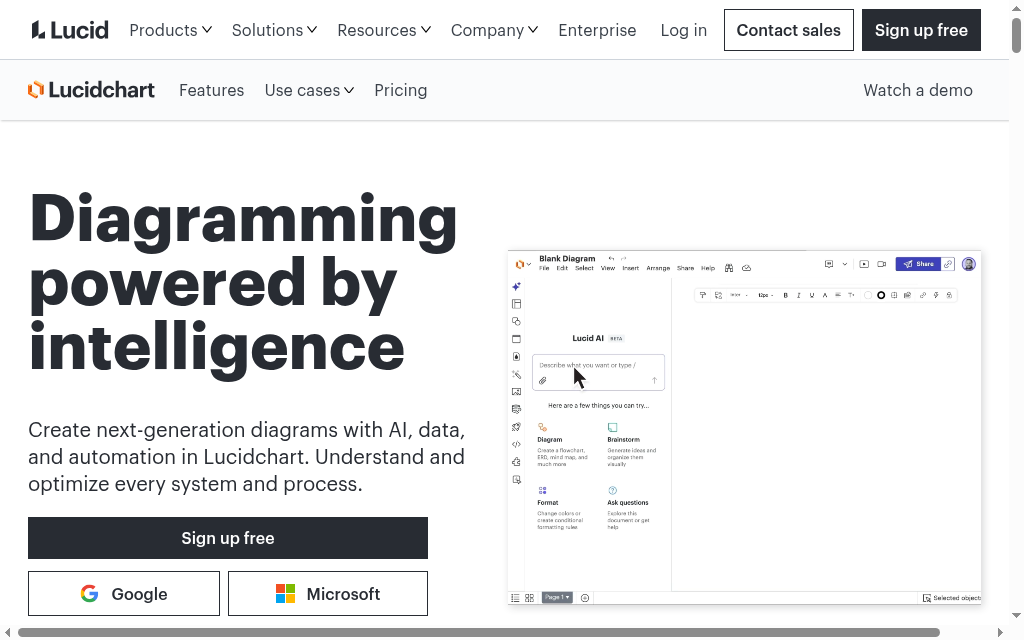Click the binoculars find icon in demo menu bar

point(729,268)
